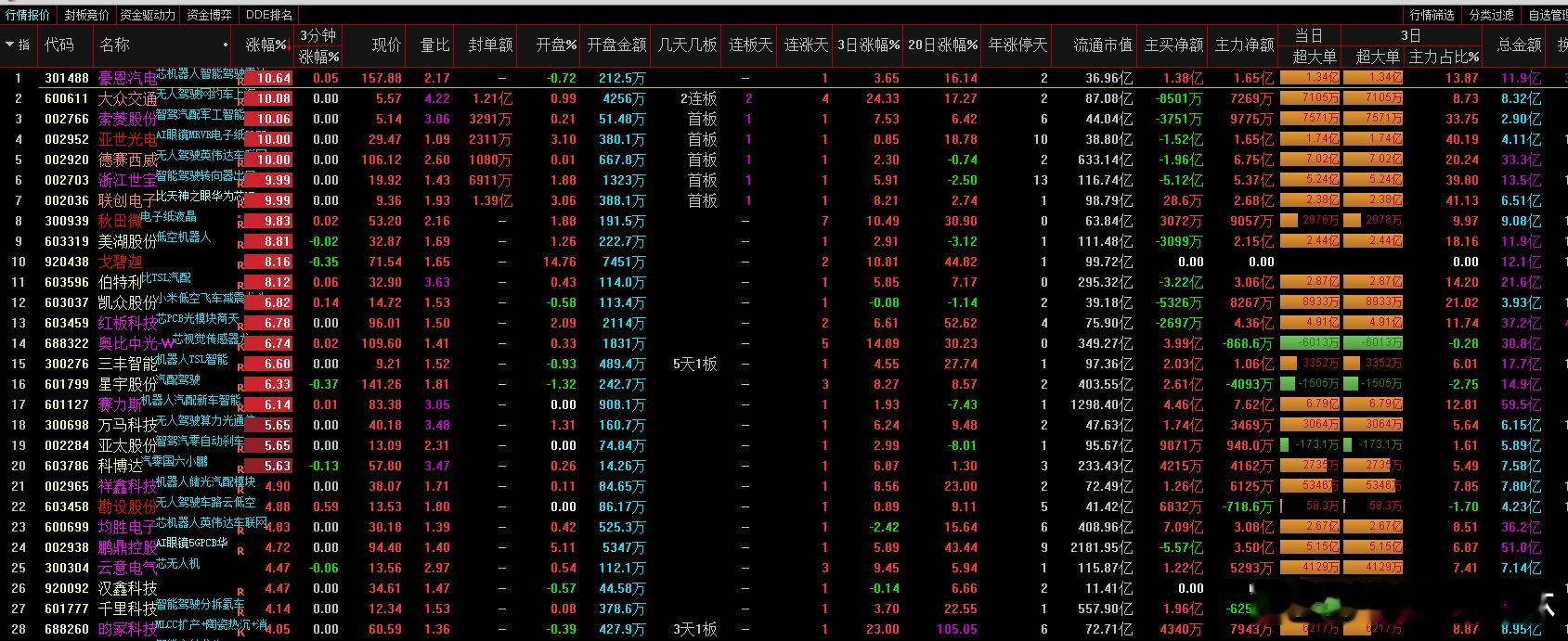The width and height of the screenshot is (1568, 641).
Task: Click stock code 920092
Action: 67,588
